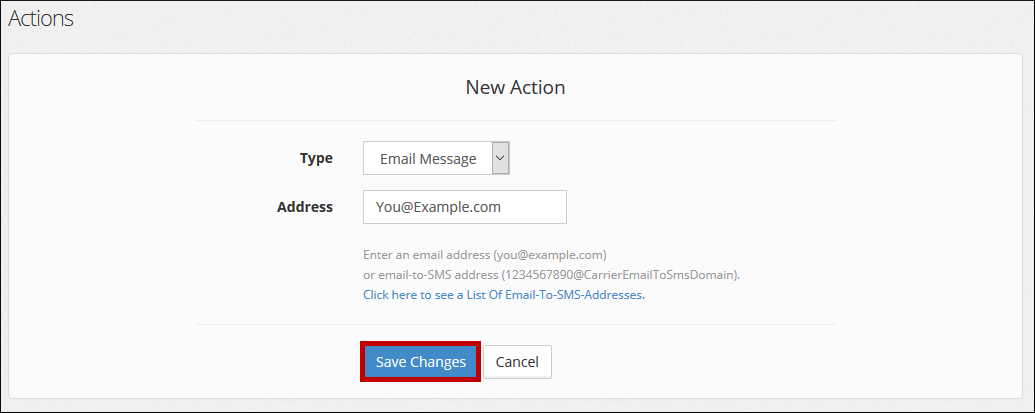Click the divider line above Save Changes
1035x413 pixels.
(x=515, y=324)
